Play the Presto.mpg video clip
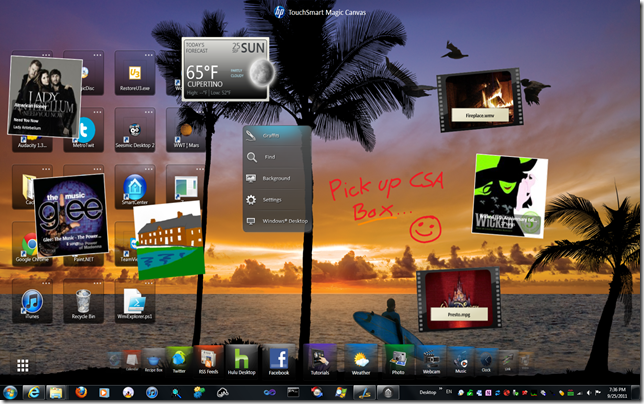 click(x=459, y=299)
